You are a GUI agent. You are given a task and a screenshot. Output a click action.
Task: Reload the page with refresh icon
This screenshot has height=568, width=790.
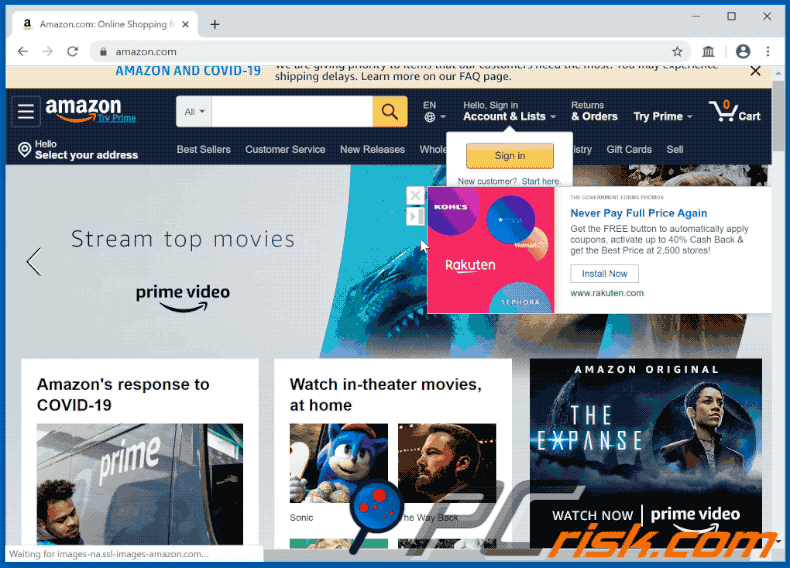coord(73,51)
